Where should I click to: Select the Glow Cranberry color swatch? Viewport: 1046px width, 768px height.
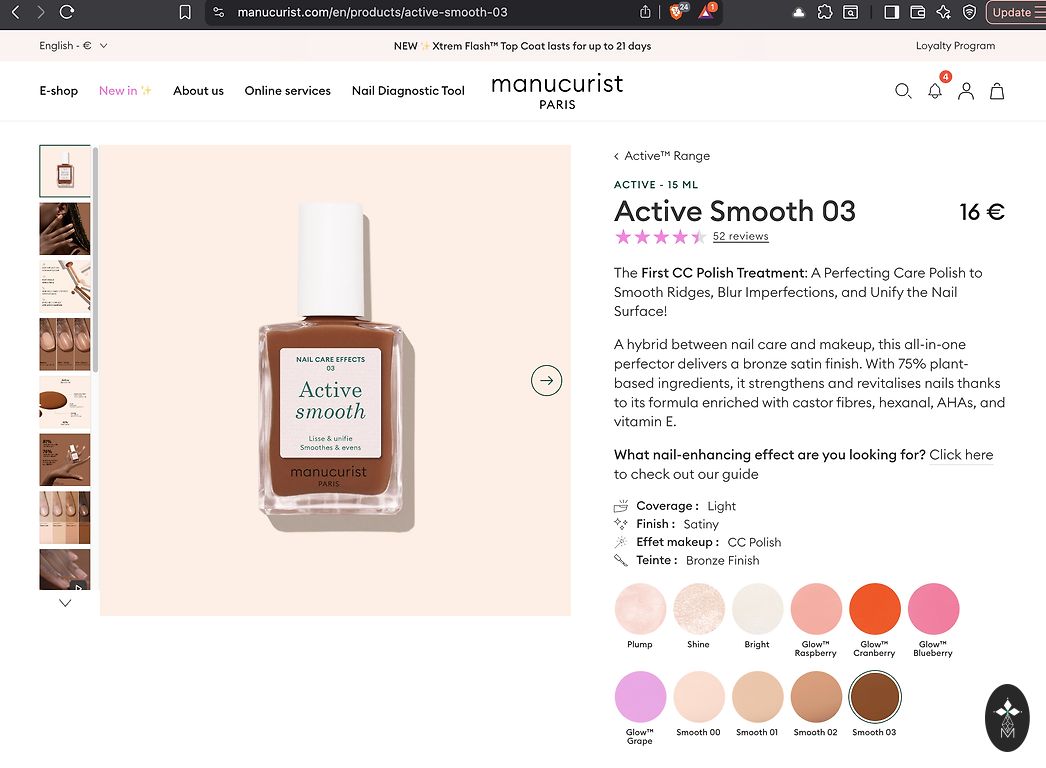tap(875, 609)
